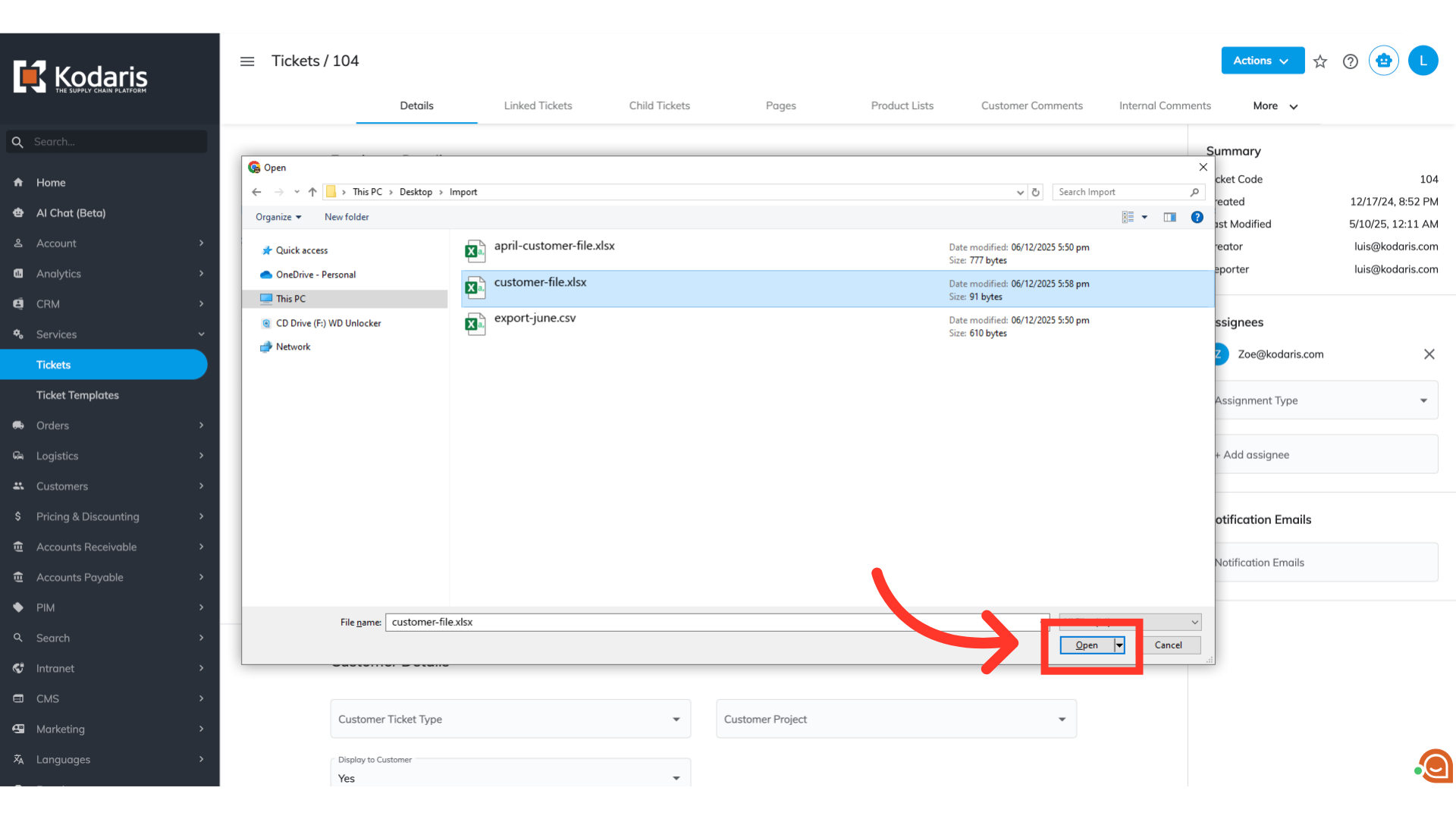Click the AI robot assistant icon
This screenshot has height=819, width=1456.
pos(1383,61)
